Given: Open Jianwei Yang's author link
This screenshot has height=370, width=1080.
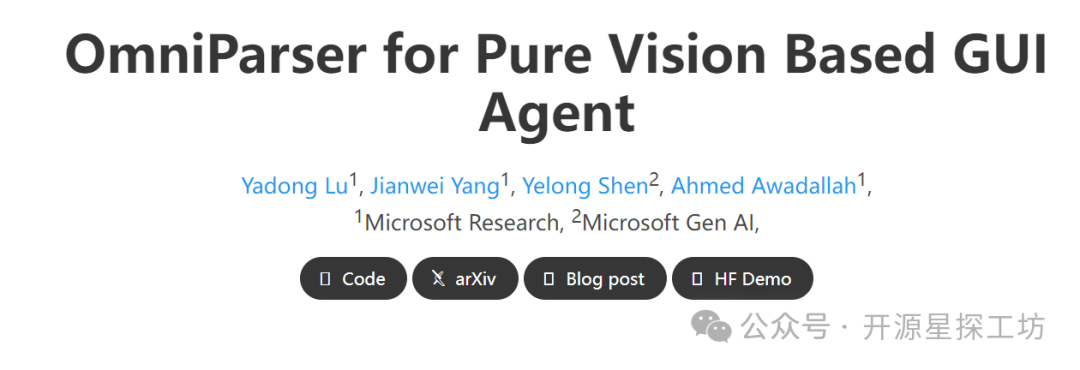Looking at the screenshot, I should click(435, 186).
